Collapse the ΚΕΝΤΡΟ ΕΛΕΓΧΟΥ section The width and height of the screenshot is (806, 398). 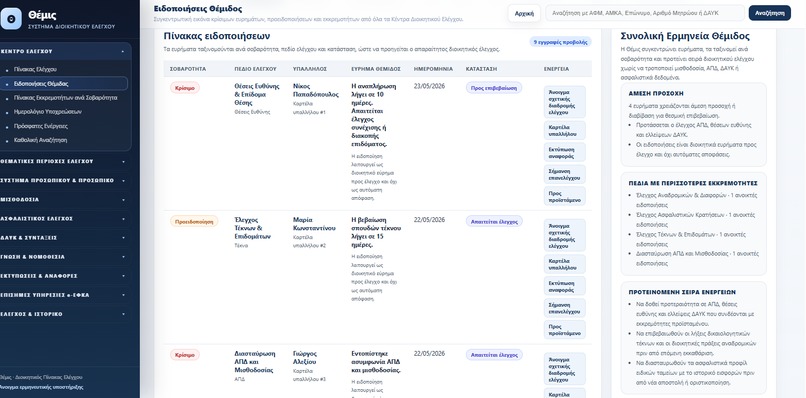(64, 51)
